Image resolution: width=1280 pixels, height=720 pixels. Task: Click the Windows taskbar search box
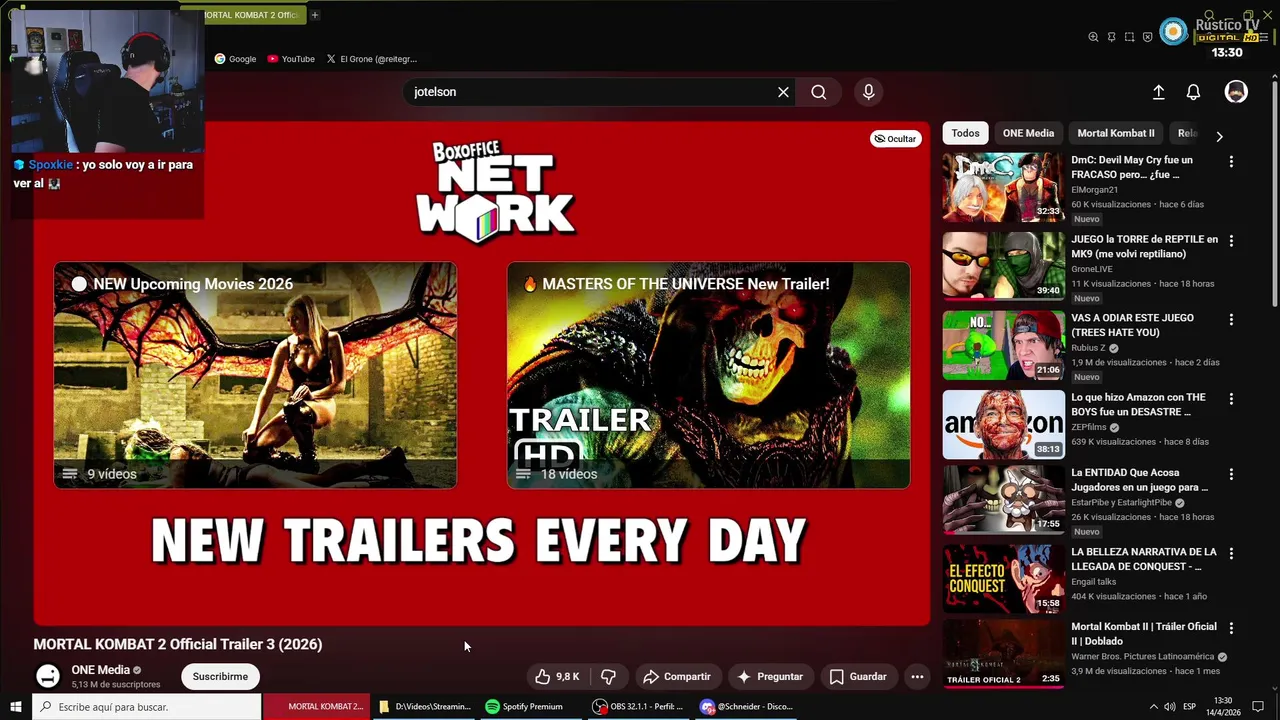click(147, 707)
